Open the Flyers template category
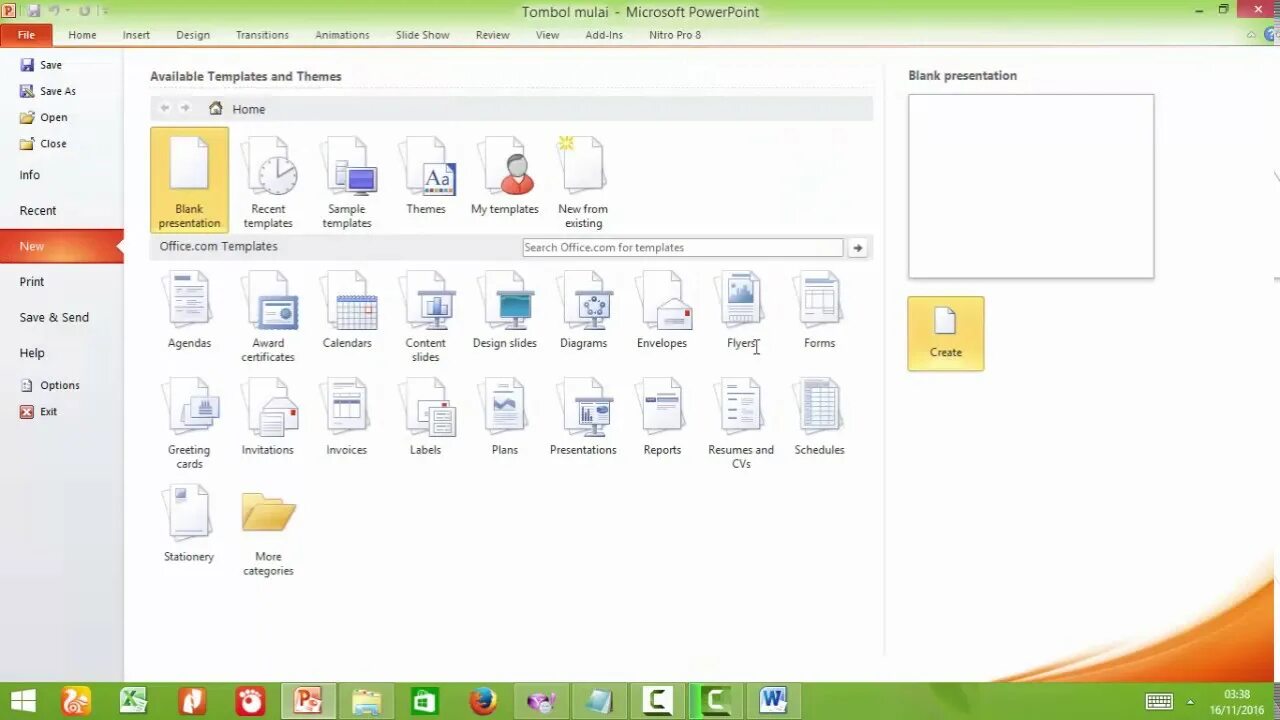This screenshot has height=720, width=1280. pos(741,310)
